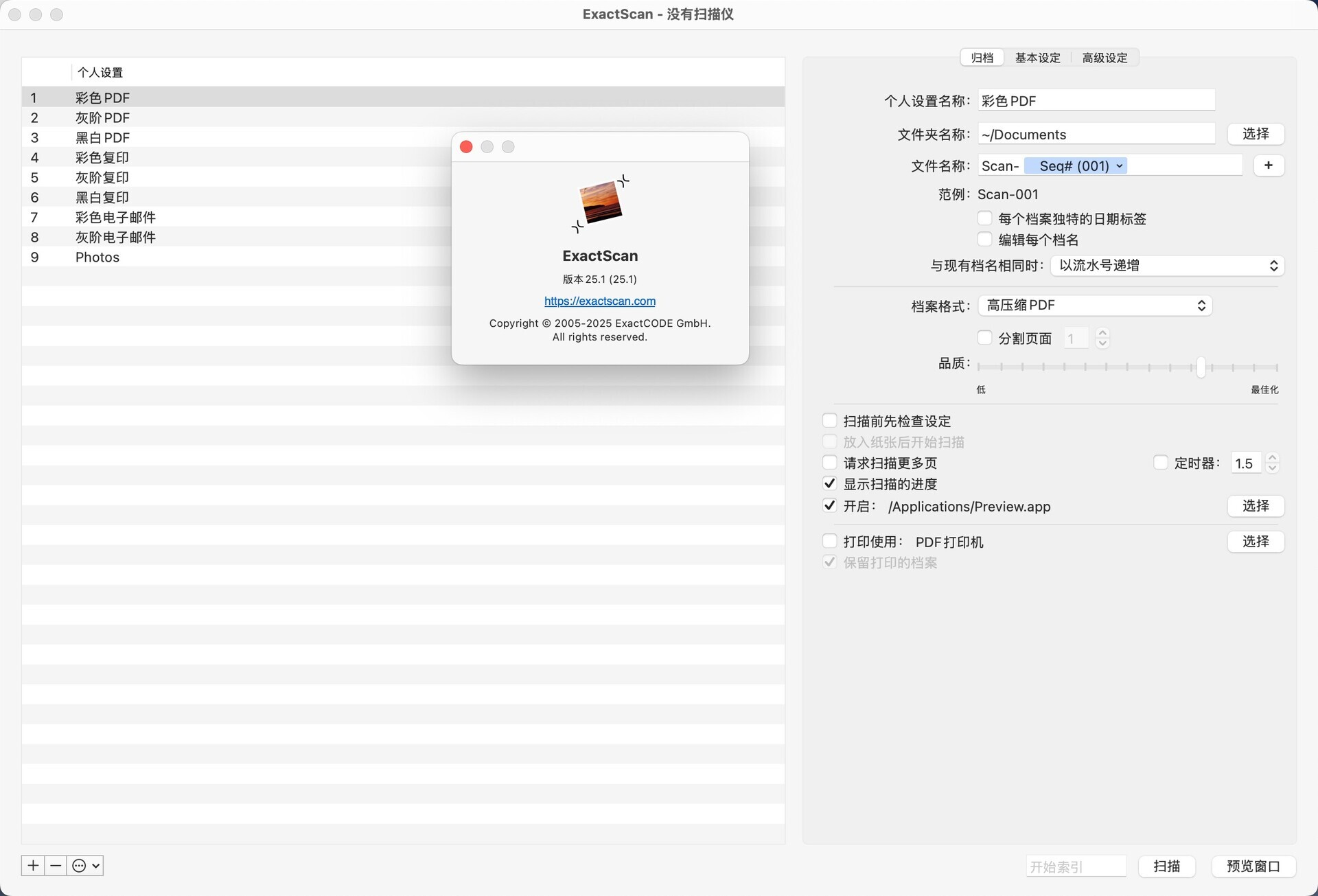Click the Scan- text in filename field

click(x=1000, y=166)
